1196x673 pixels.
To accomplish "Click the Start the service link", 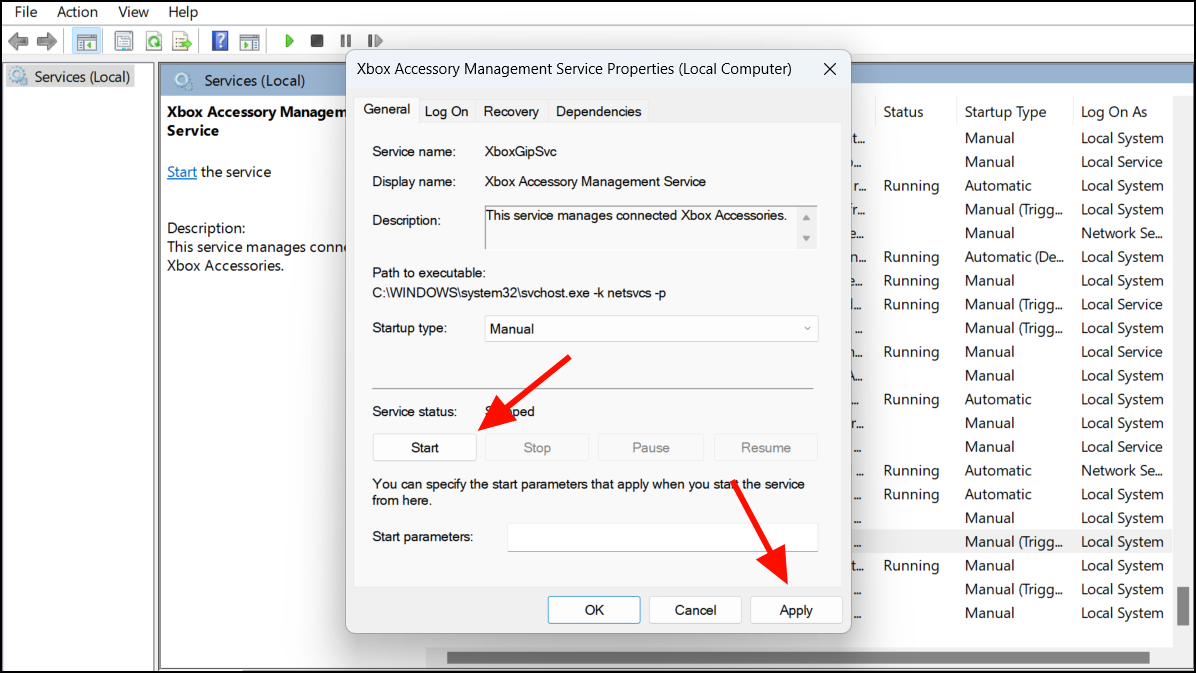I will point(182,172).
